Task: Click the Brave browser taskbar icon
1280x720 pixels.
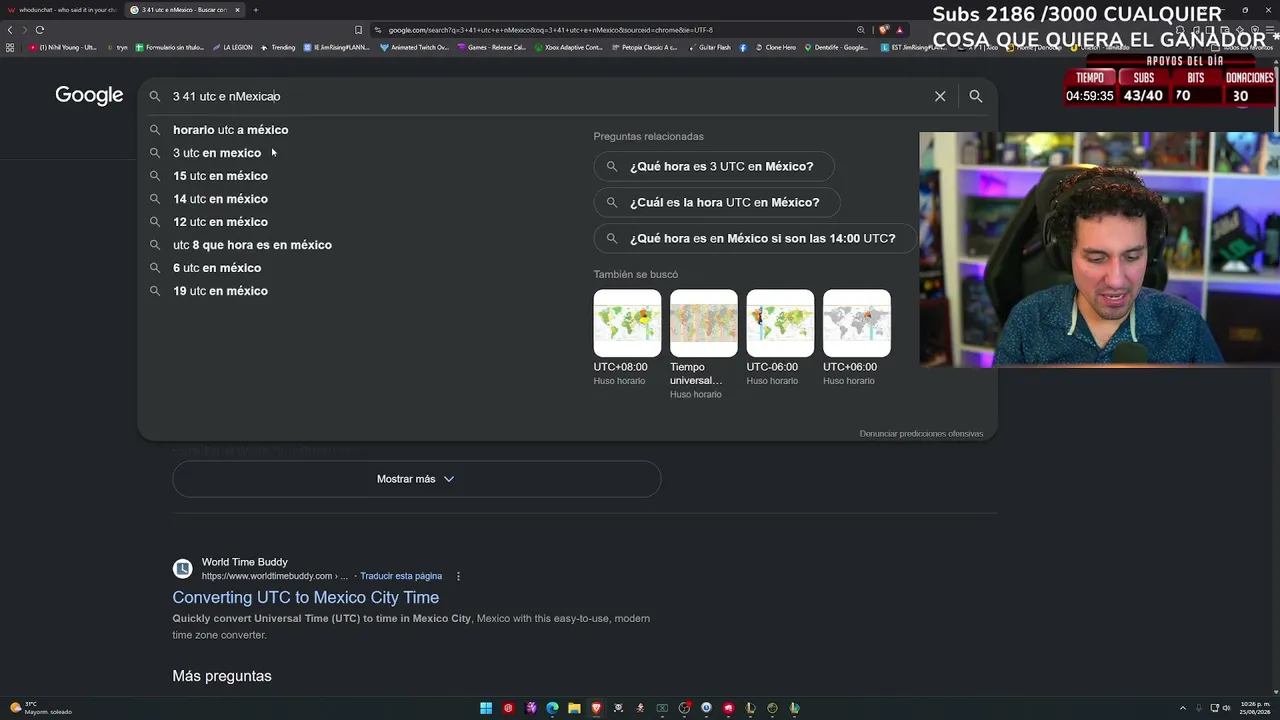Action: coord(596,708)
